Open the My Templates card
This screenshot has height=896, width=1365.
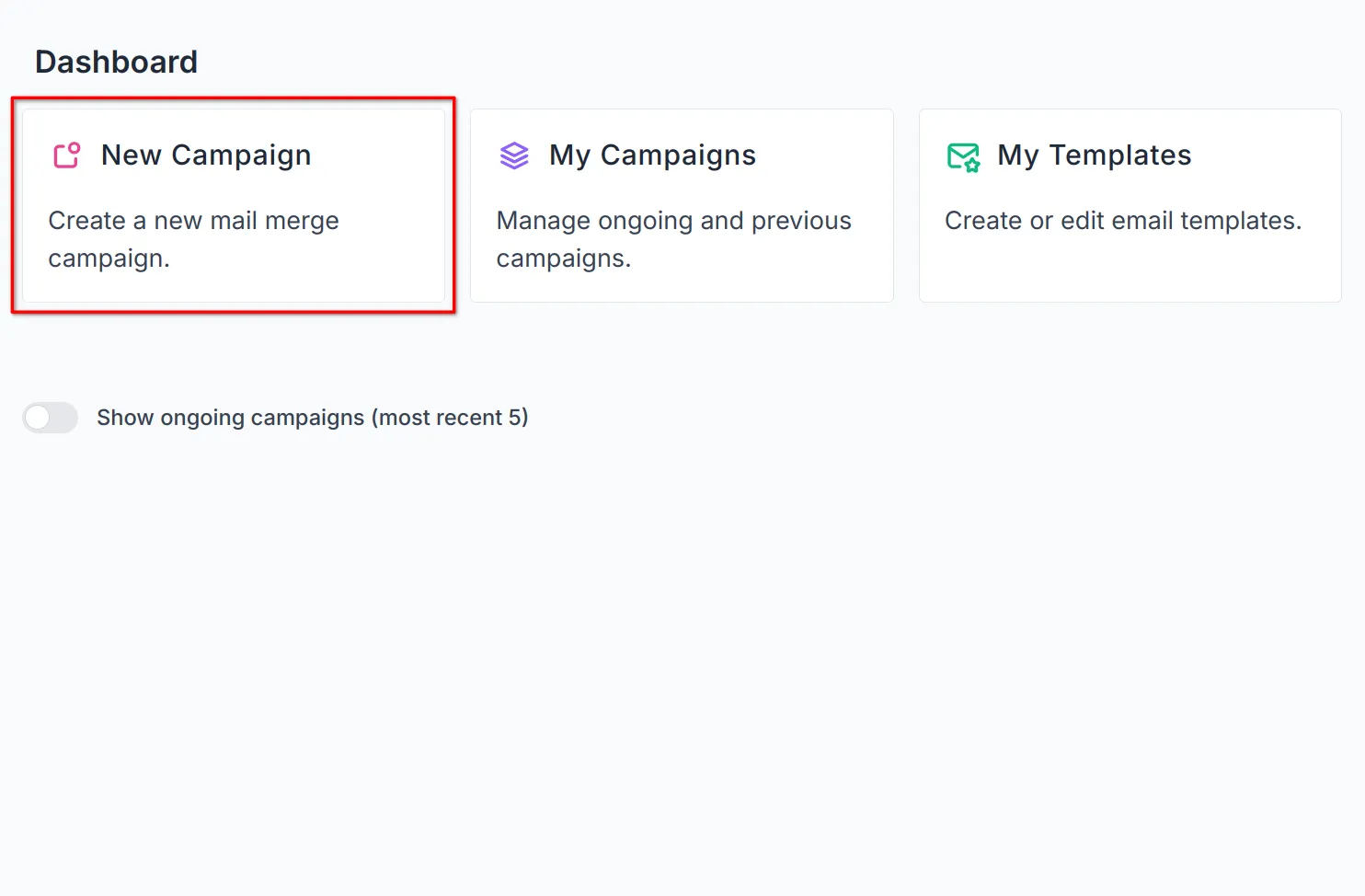tap(1129, 205)
